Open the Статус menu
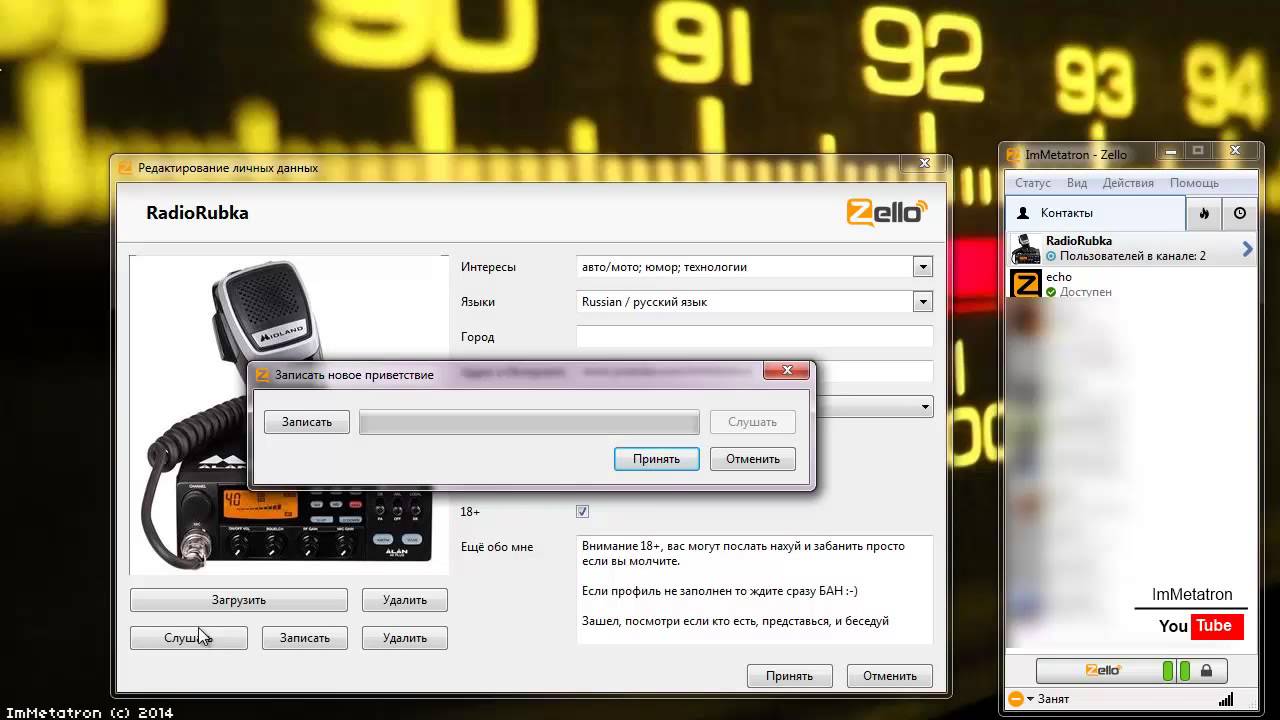This screenshot has height=720, width=1280. pos(1033,183)
